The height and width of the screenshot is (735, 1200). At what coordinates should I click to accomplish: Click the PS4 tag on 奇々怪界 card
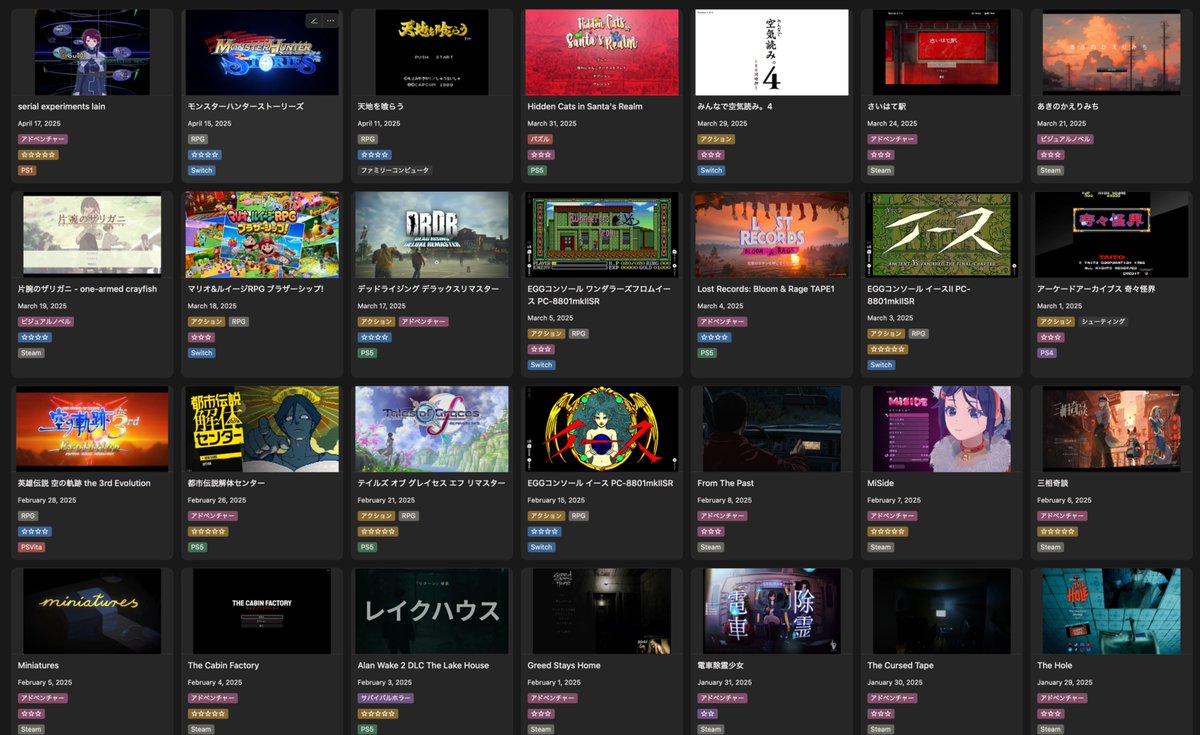click(1047, 353)
